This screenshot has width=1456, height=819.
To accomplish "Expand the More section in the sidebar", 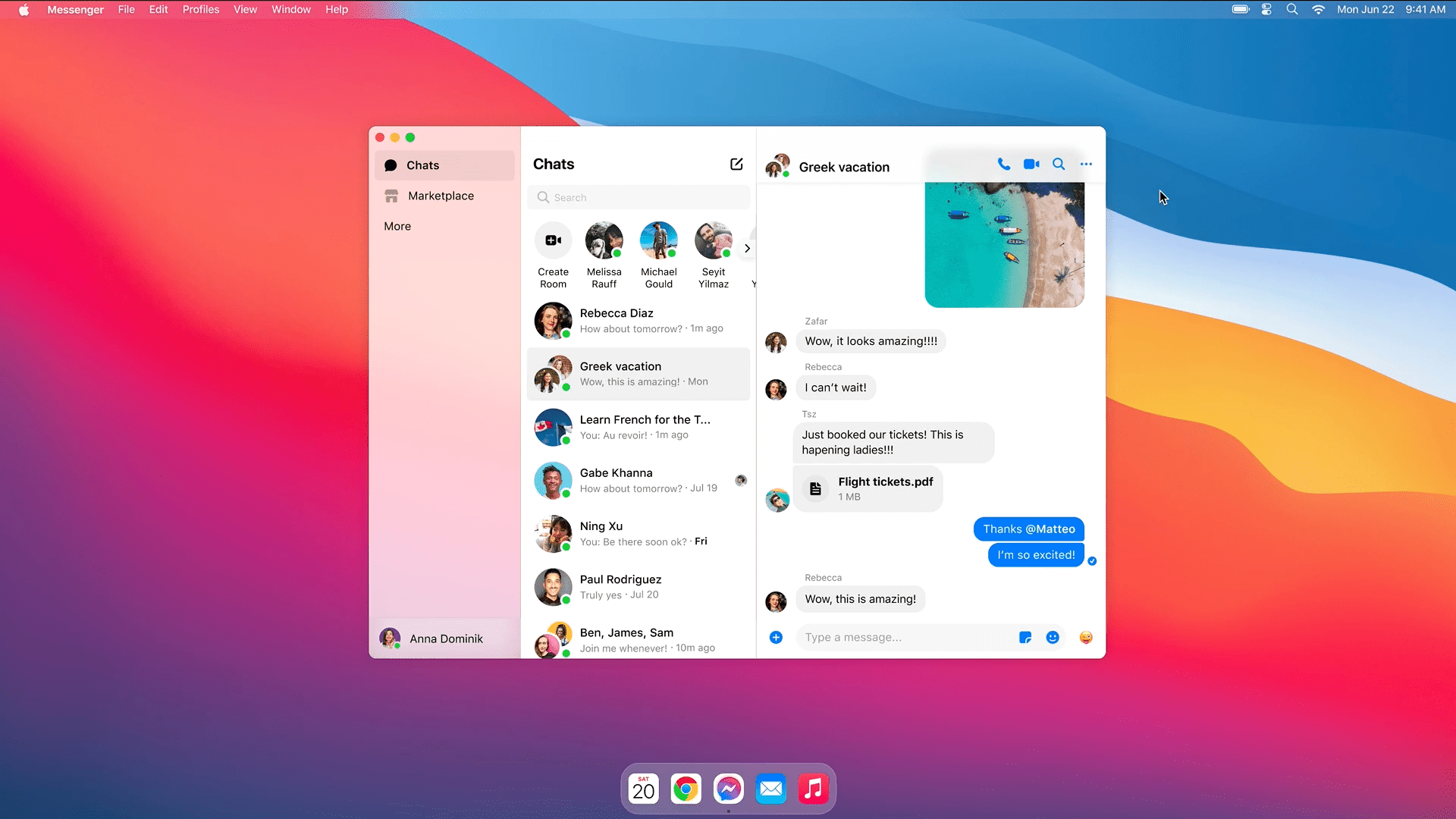I will [x=397, y=226].
